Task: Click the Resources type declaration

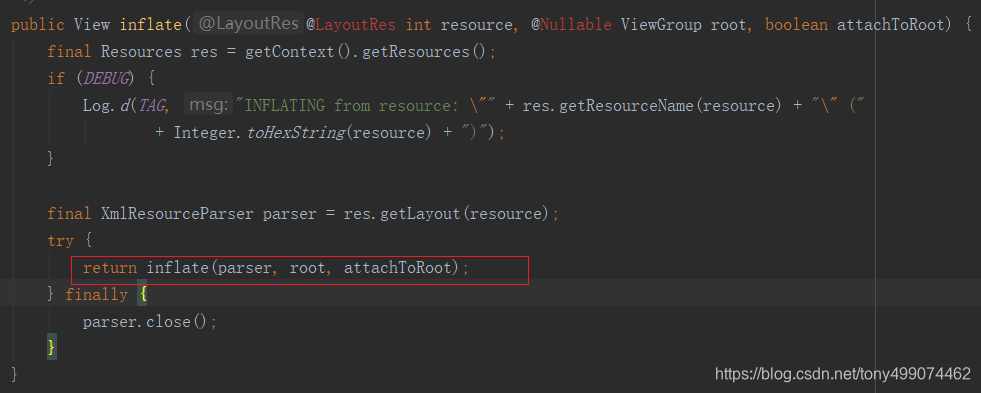Action: tap(141, 51)
